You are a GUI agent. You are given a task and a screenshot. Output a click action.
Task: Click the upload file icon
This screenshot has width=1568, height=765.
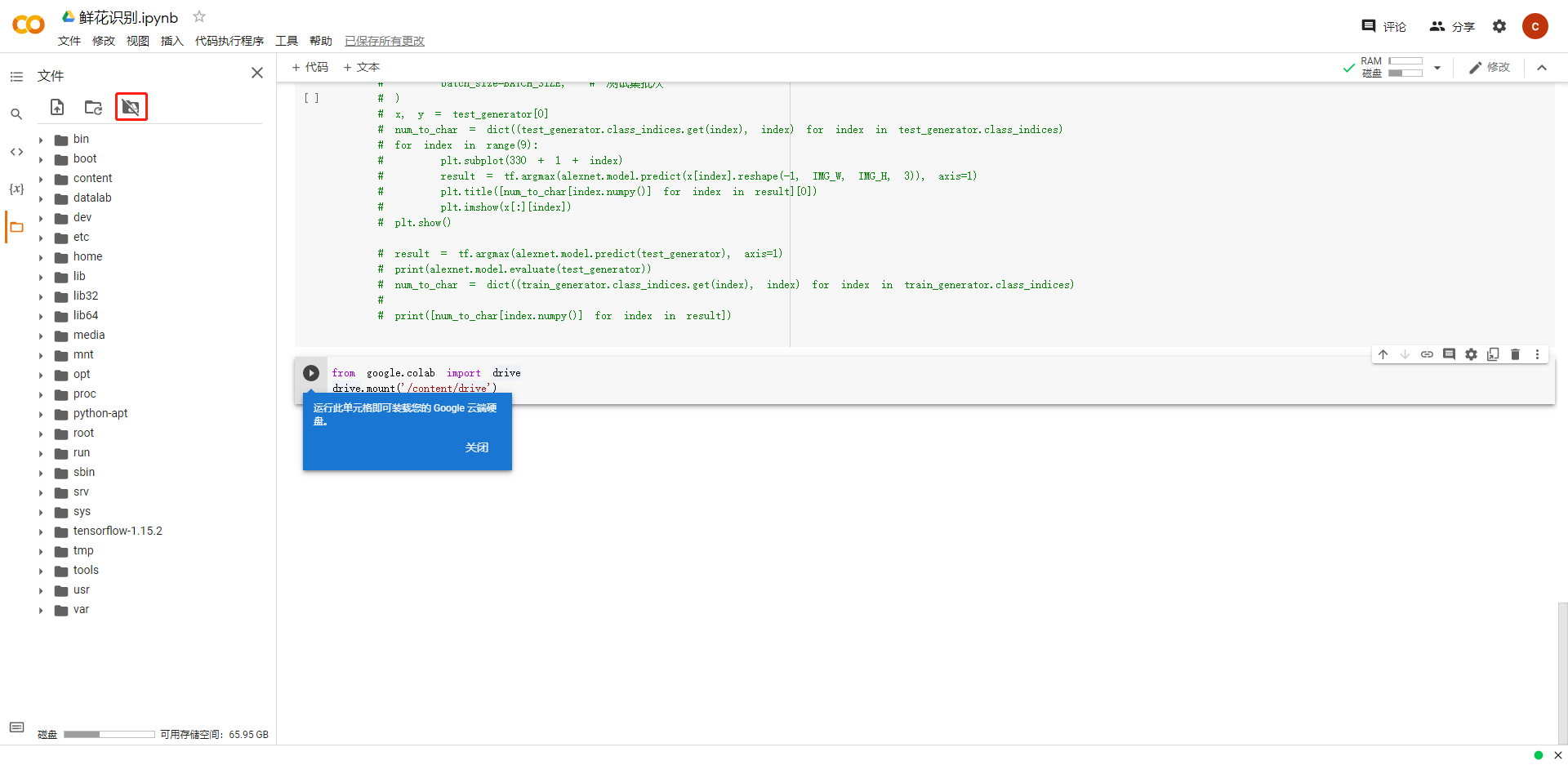coord(57,107)
